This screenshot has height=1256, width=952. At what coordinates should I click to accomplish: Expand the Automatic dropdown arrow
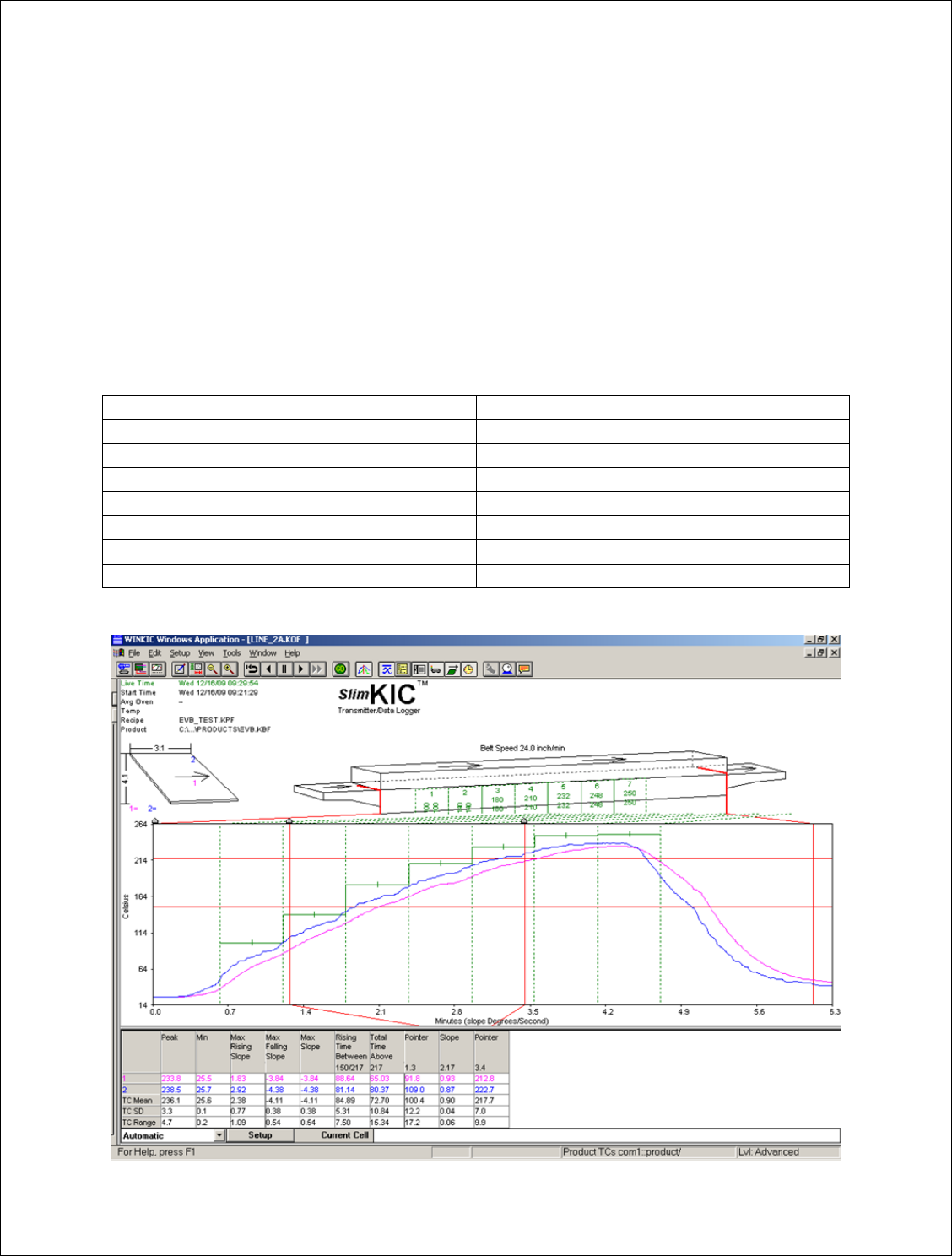(x=219, y=1136)
